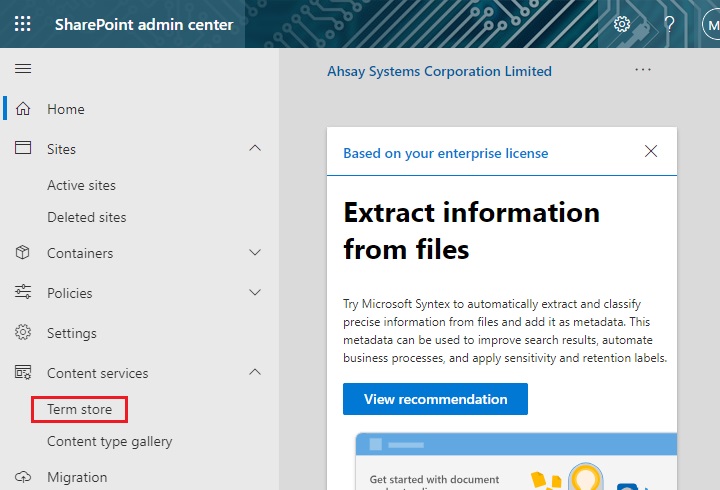
Task: Open Deleted sites page
Action: pos(86,217)
